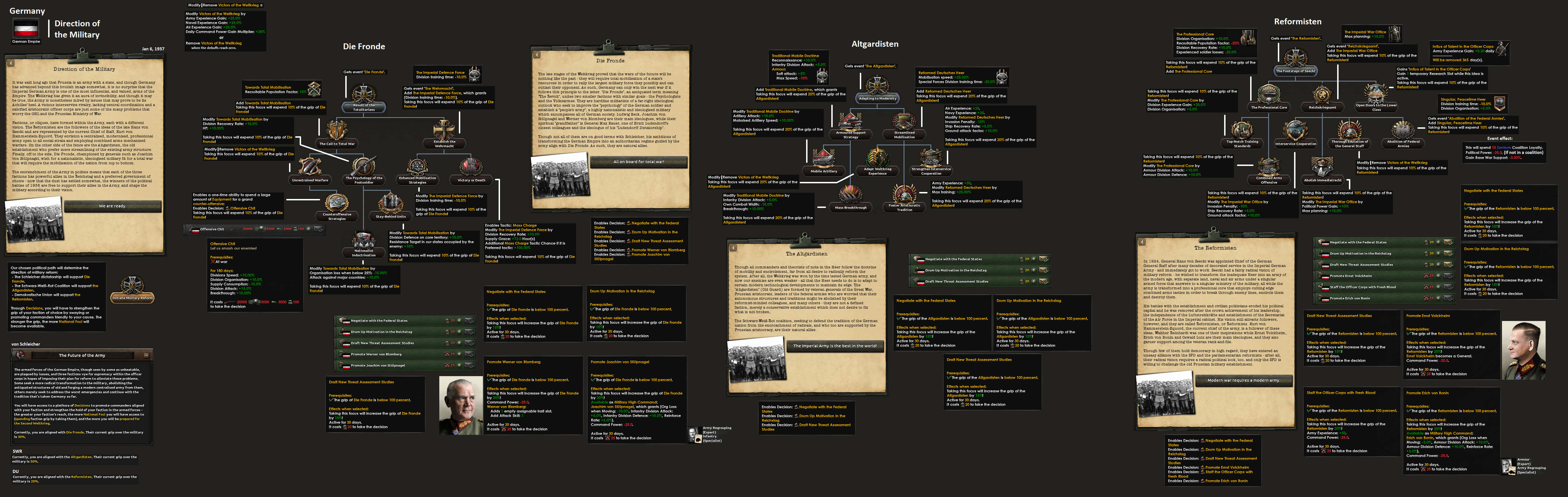Screen dimensions: 1568x497
Task: Click back arrow on Die Fronde event
Action: pyautogui.click(x=536, y=55)
